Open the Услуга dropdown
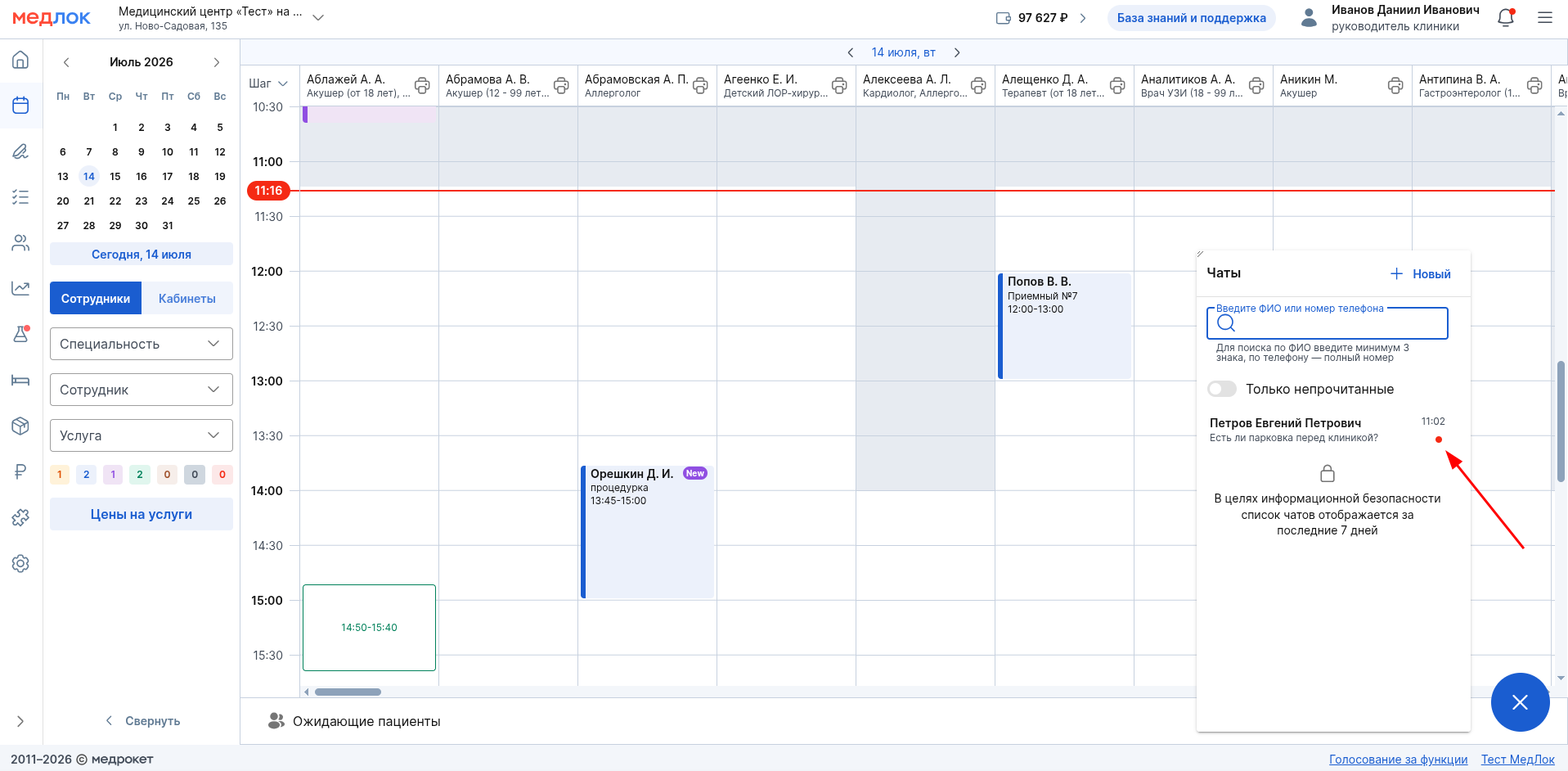 142,435
